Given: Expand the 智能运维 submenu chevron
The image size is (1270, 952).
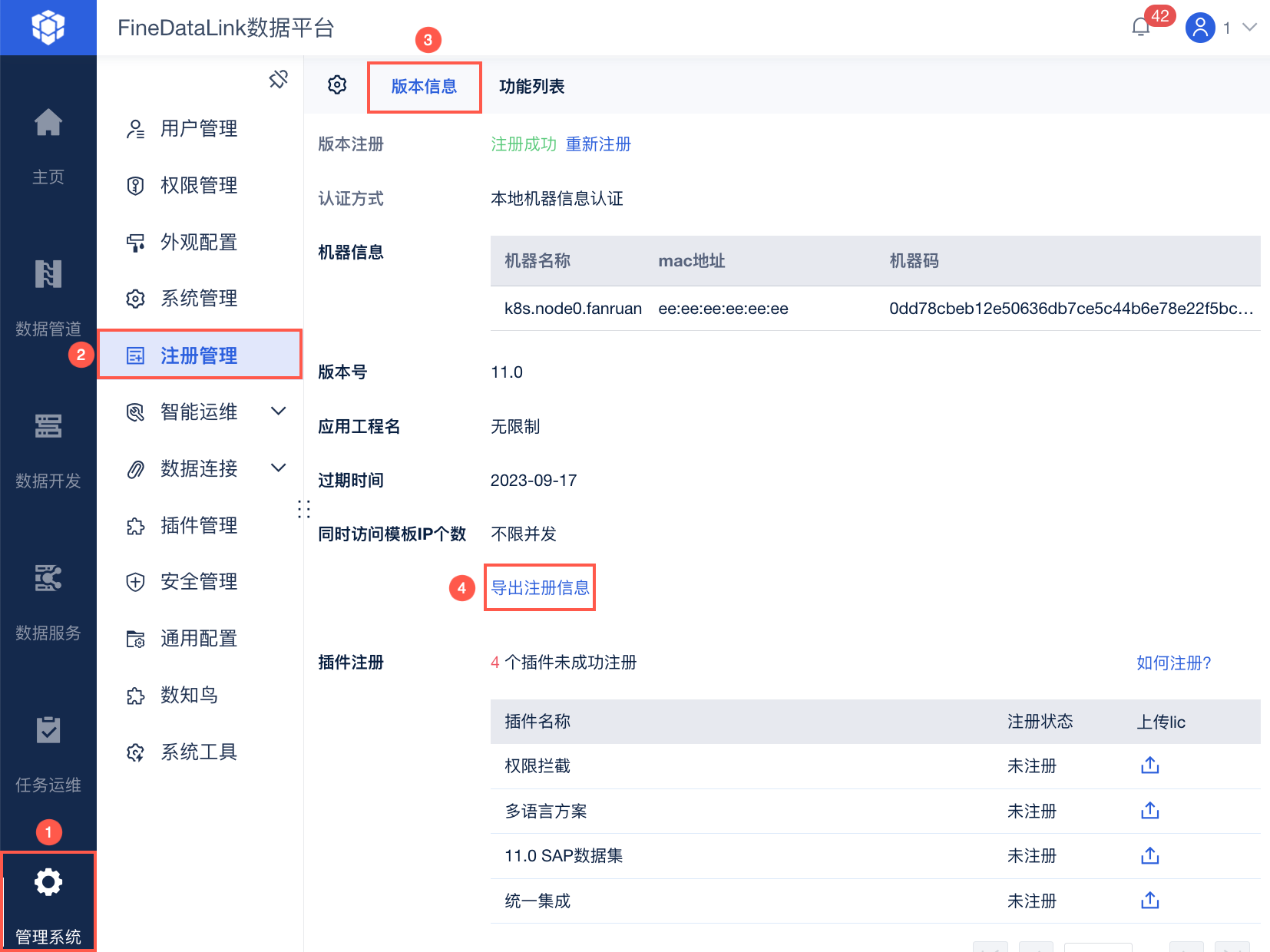Looking at the screenshot, I should point(279,412).
